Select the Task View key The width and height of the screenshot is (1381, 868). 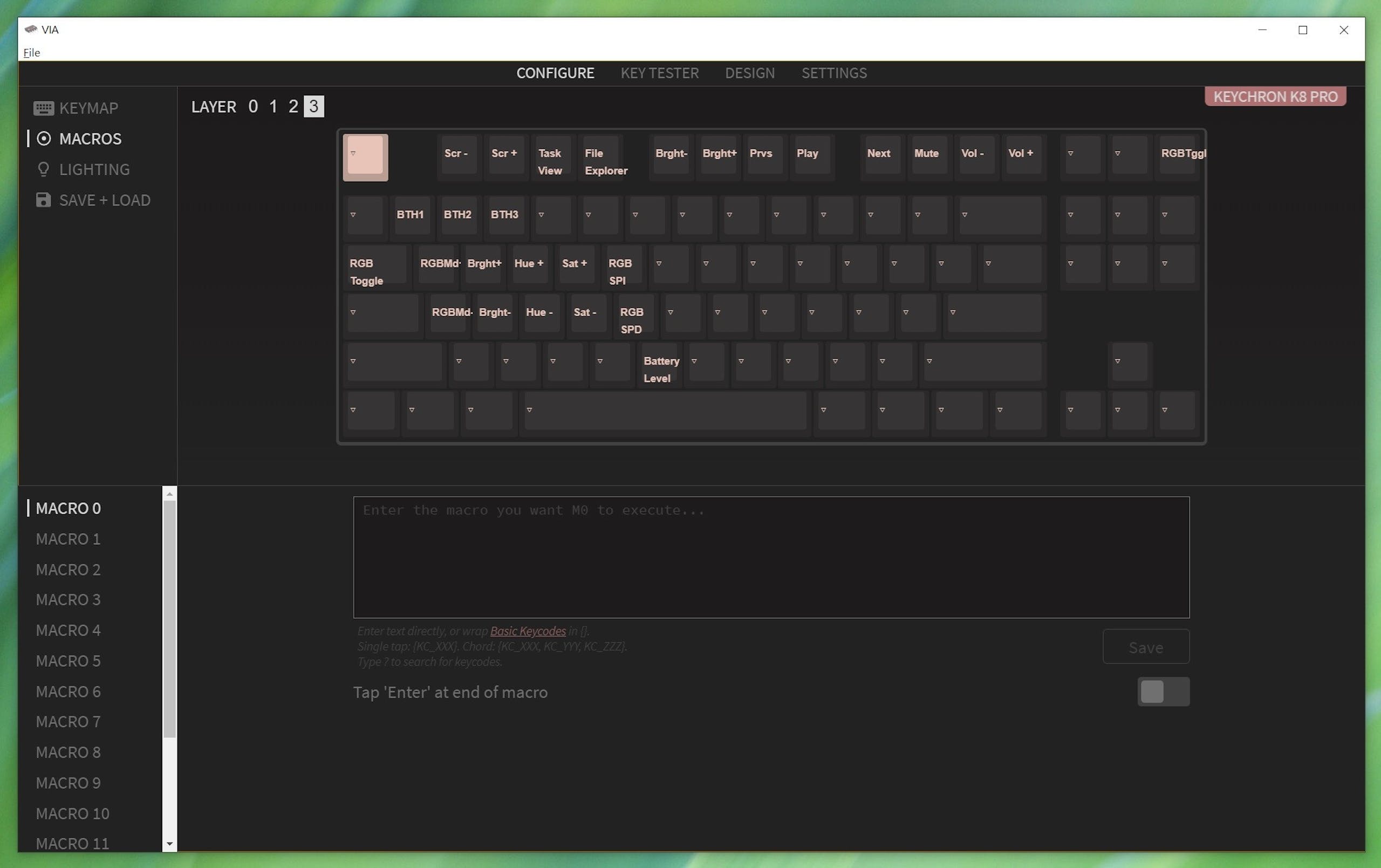[553, 157]
